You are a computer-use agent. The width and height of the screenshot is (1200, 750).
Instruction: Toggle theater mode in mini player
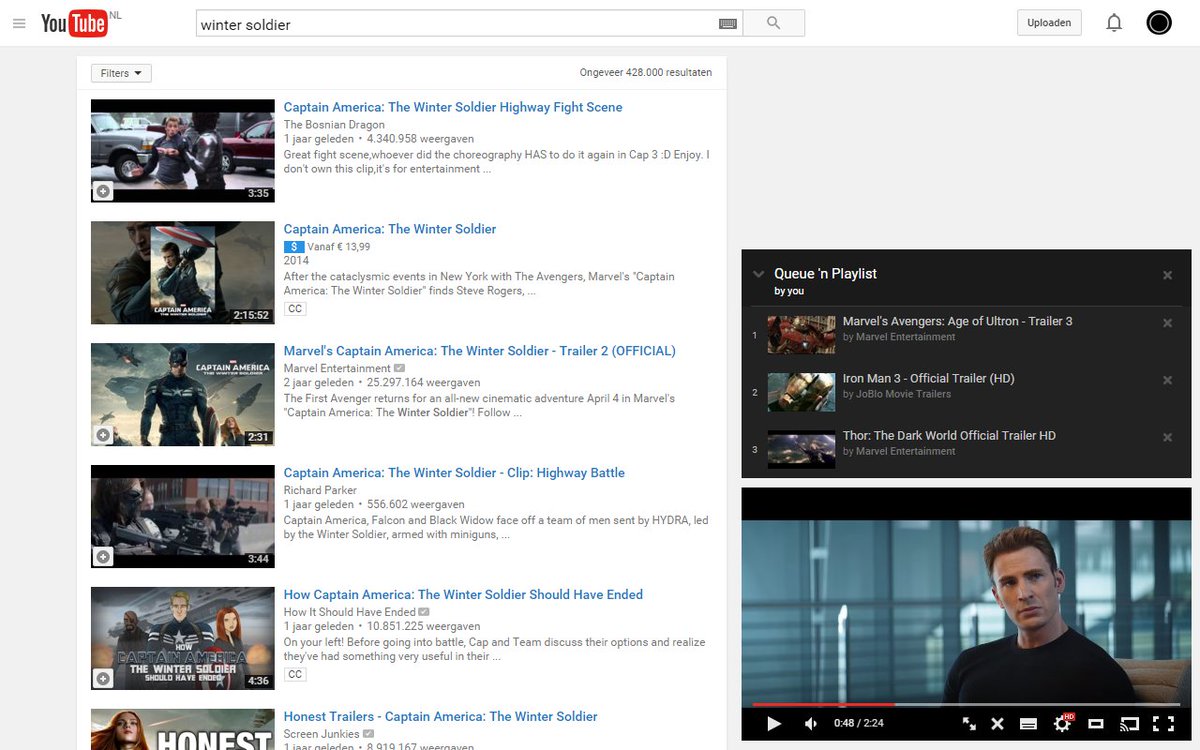(x=1095, y=723)
